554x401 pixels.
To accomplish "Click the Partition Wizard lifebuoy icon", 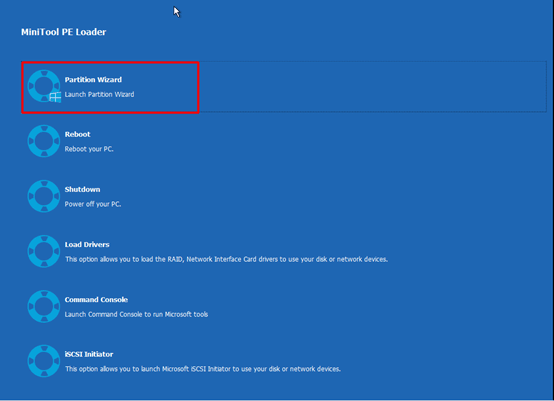I will click(44, 86).
